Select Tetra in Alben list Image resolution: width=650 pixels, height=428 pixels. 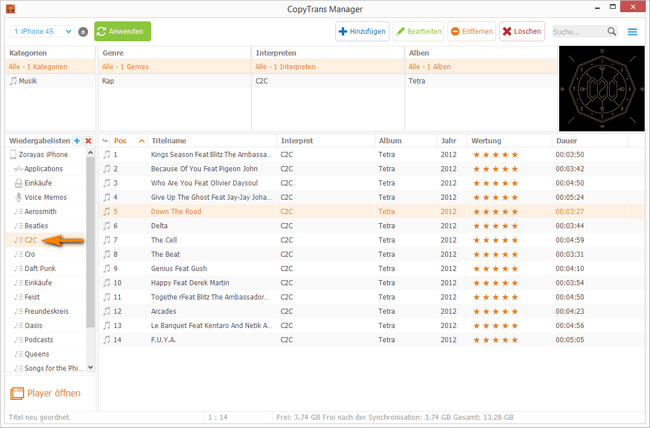pos(481,81)
